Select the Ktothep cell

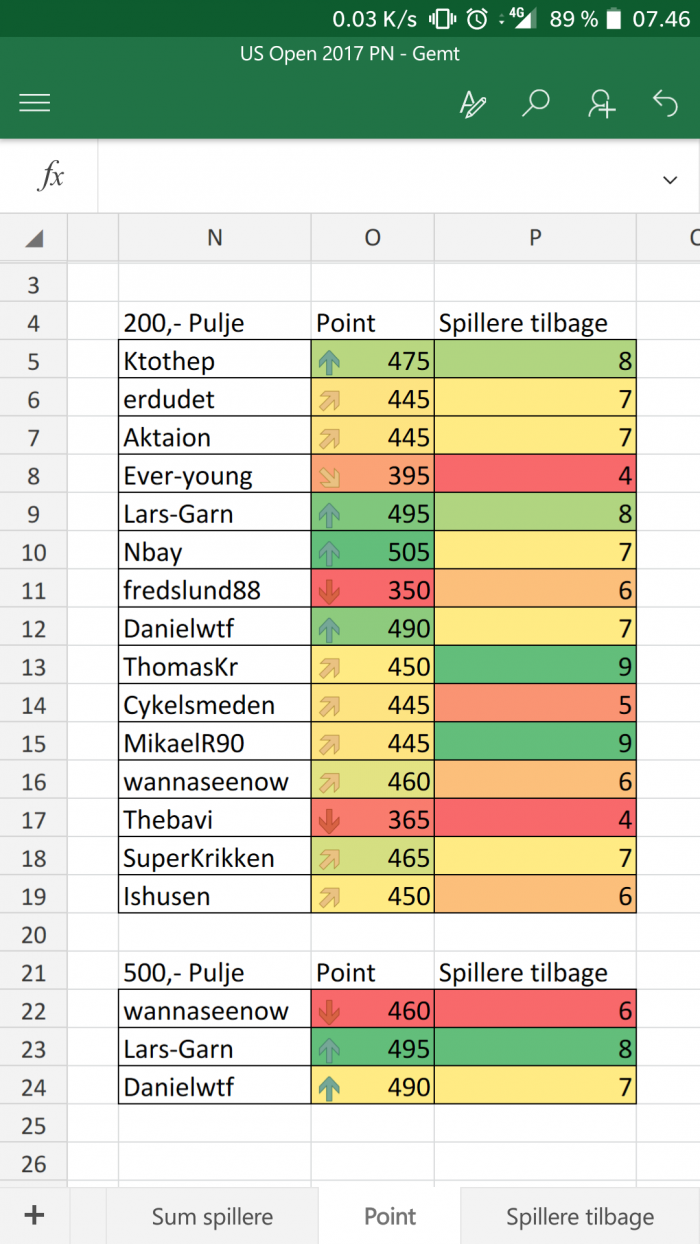(x=215, y=361)
